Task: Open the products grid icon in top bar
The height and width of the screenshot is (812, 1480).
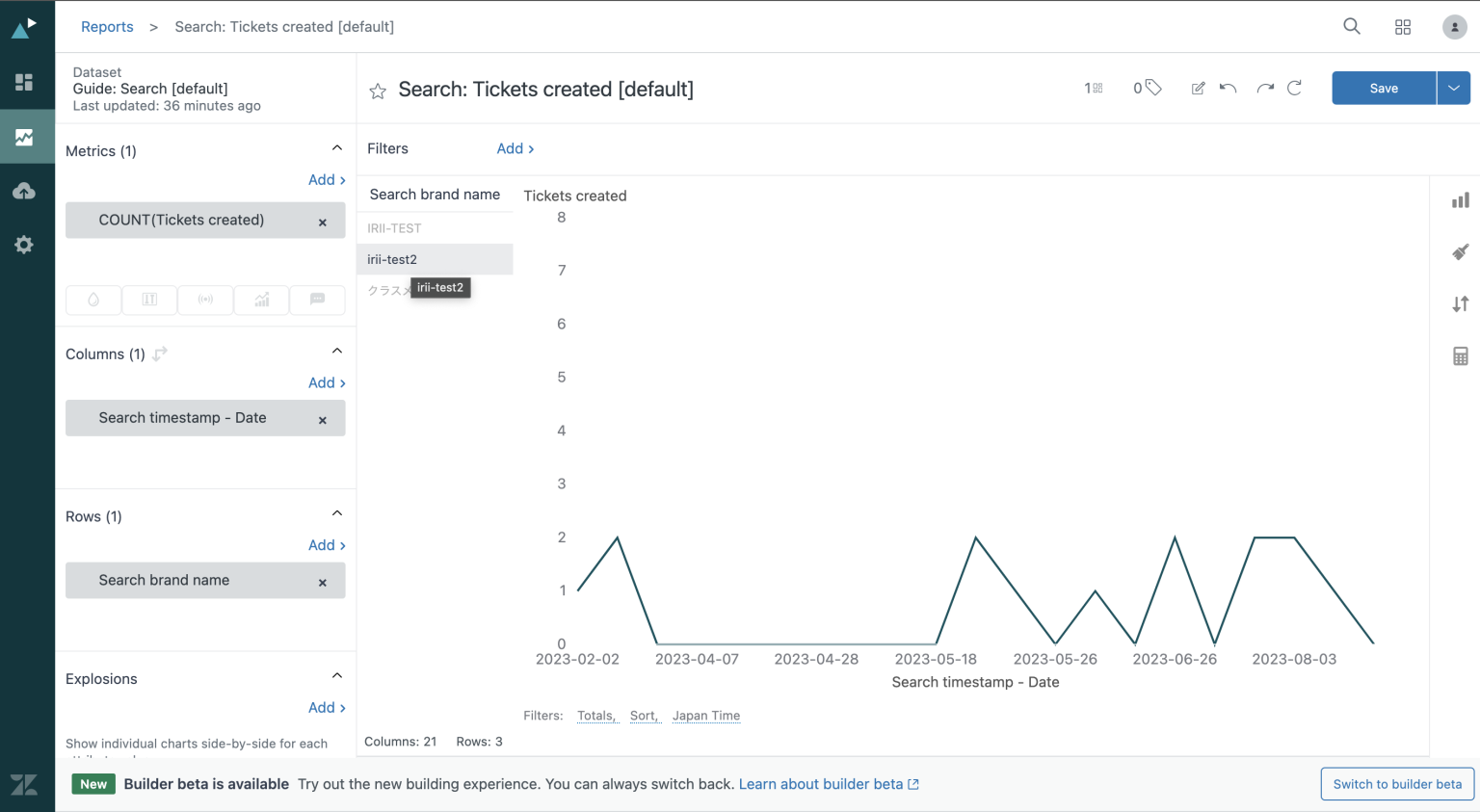Action: click(x=1403, y=27)
